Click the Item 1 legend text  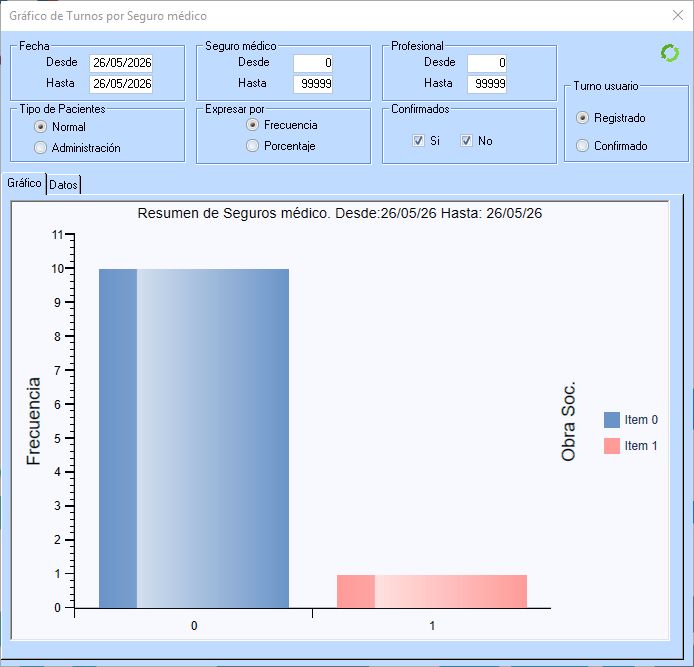click(641, 446)
